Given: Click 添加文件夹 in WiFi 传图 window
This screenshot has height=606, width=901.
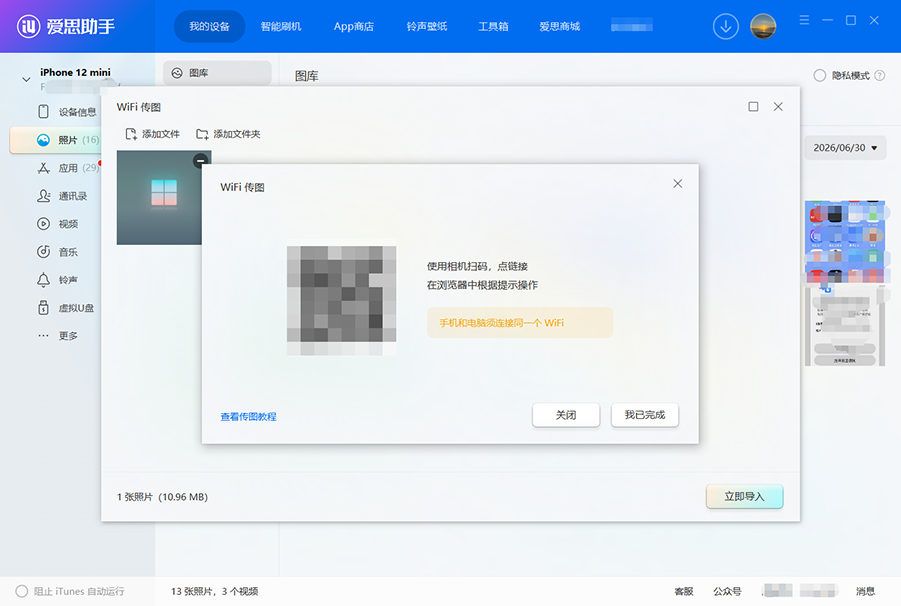Looking at the screenshot, I should pos(228,134).
